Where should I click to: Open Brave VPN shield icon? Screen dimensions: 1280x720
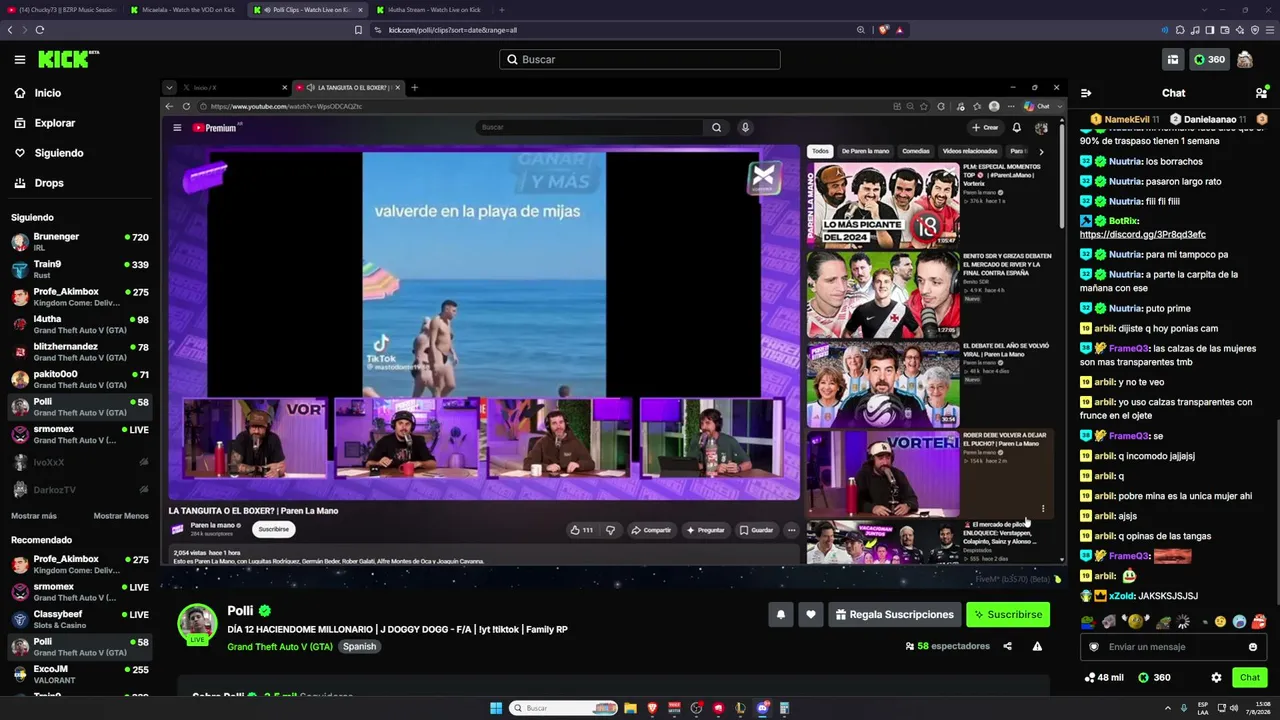[1255, 30]
